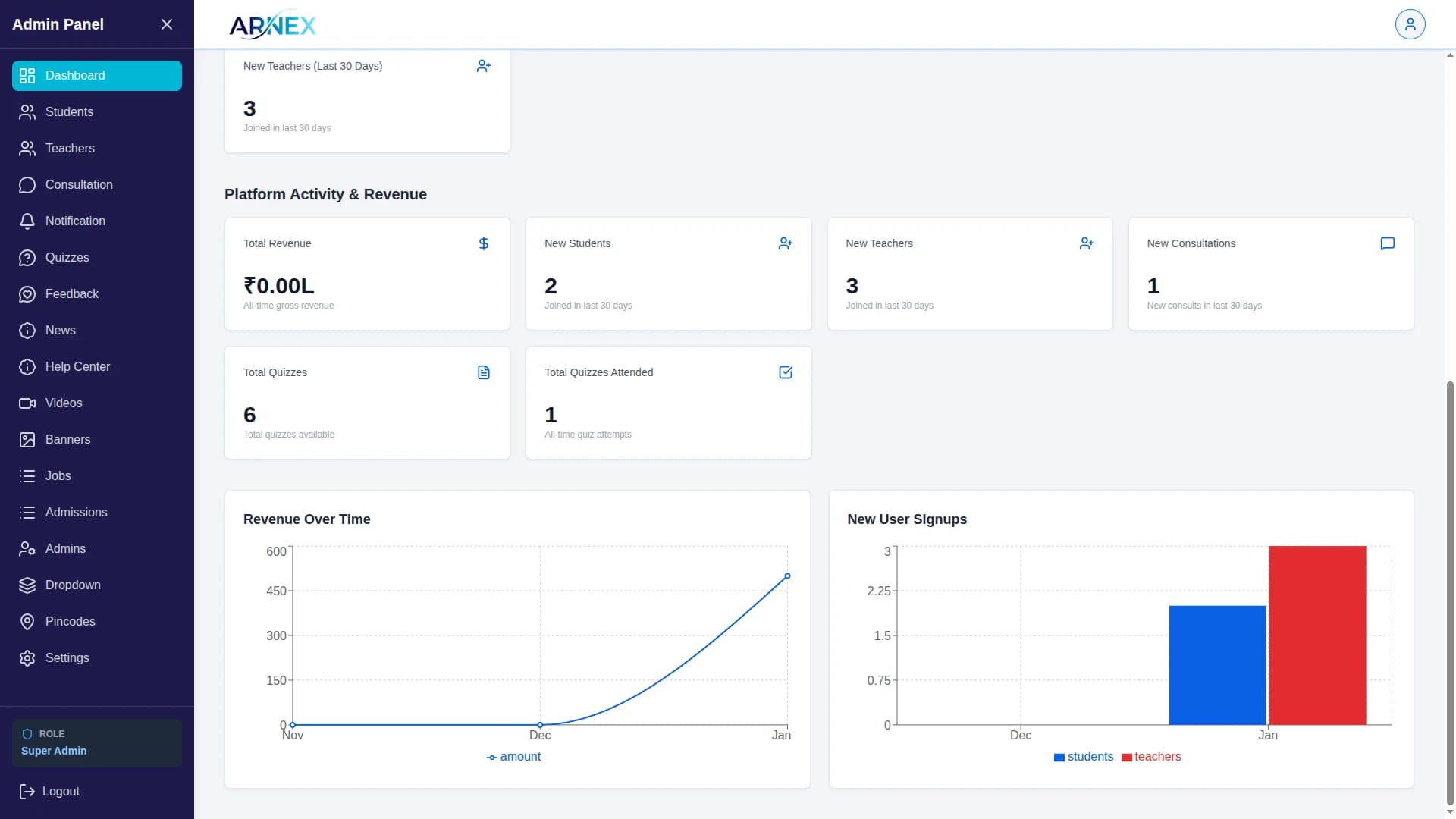Select the Dashboard menu item
The width and height of the screenshot is (1456, 819).
click(x=97, y=76)
